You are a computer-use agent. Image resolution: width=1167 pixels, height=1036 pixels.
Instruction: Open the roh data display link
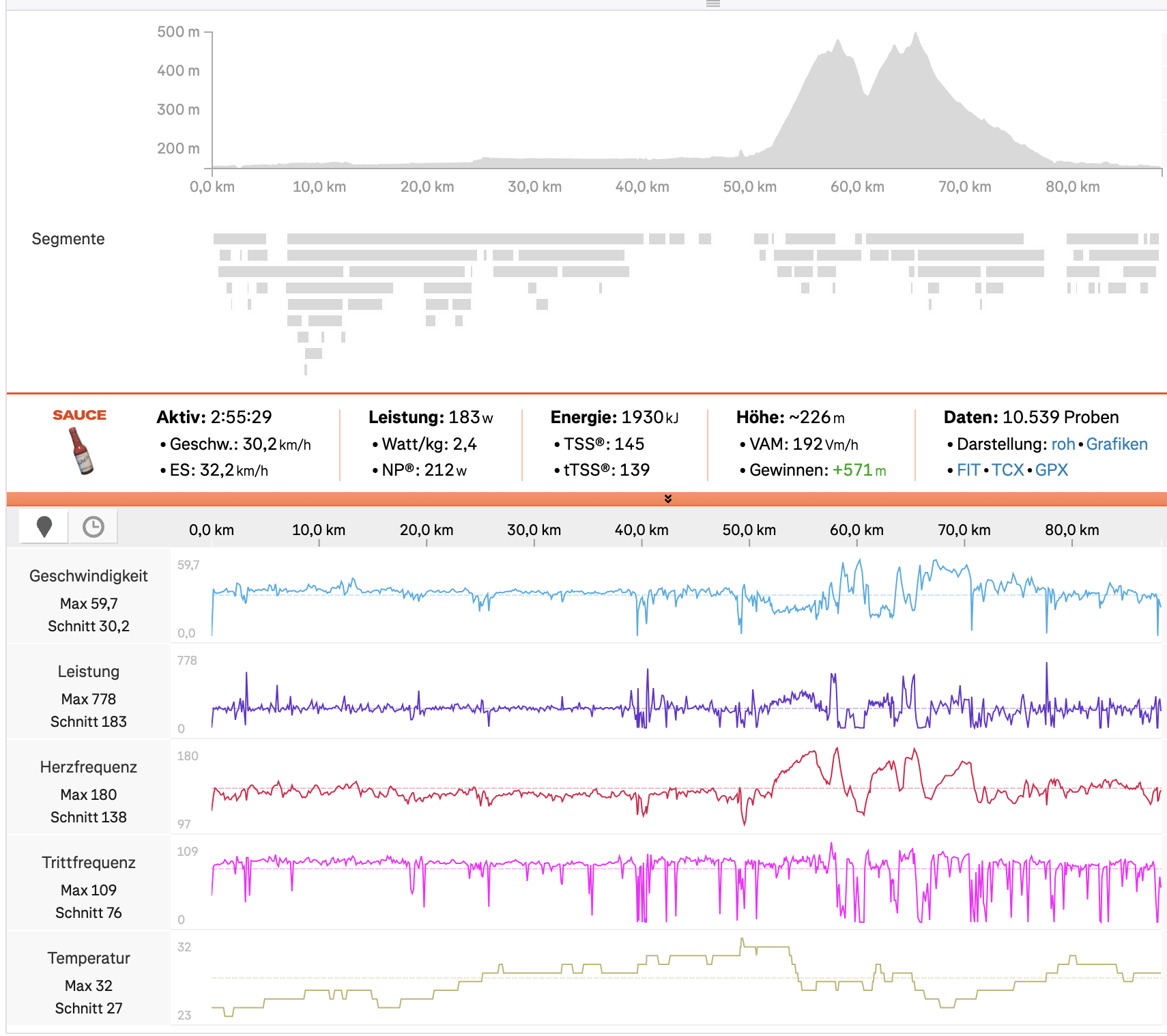tap(1063, 444)
